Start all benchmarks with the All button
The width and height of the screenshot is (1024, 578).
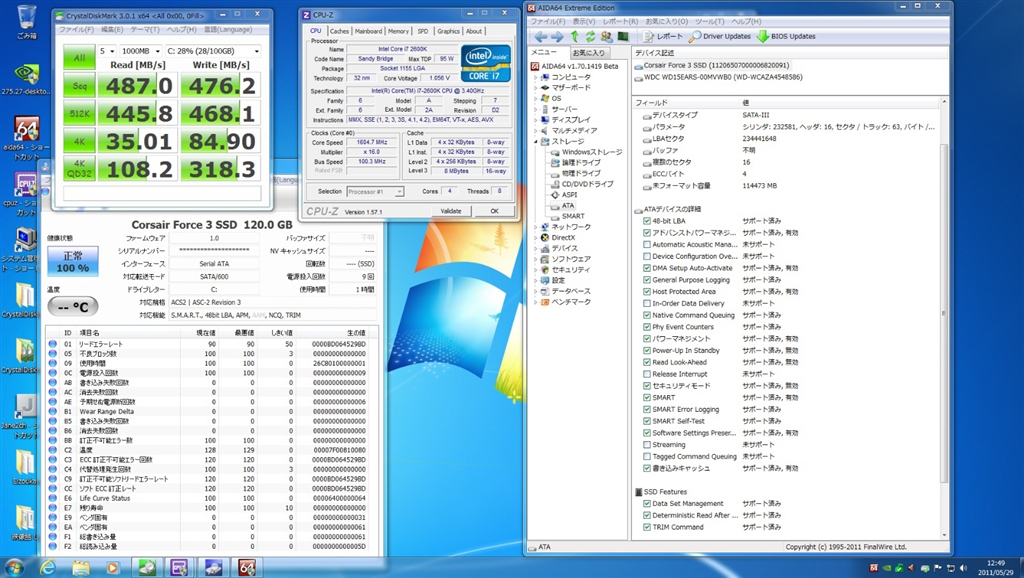[x=80, y=58]
